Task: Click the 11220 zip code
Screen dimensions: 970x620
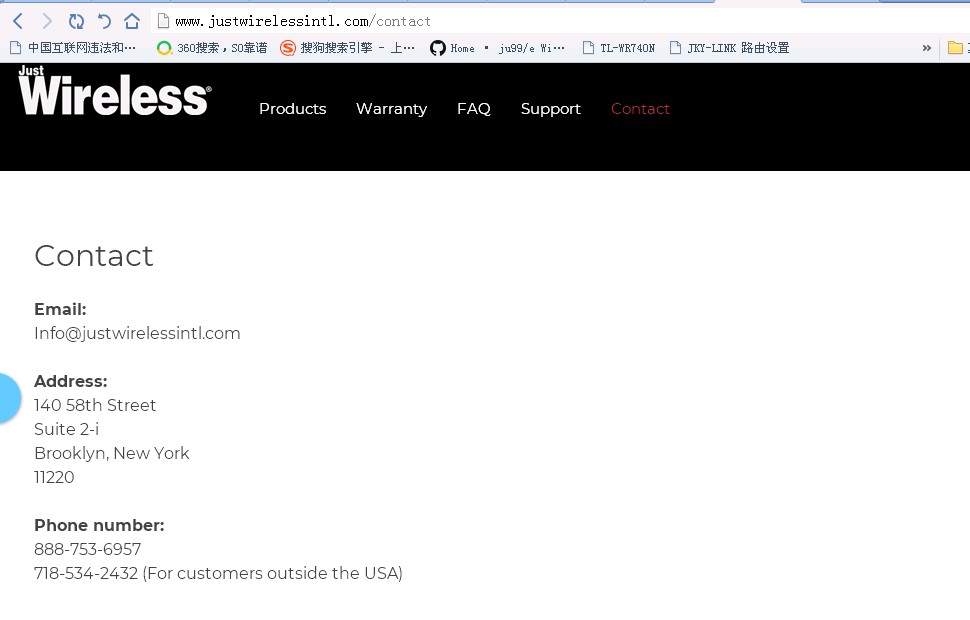Action: coord(54,477)
